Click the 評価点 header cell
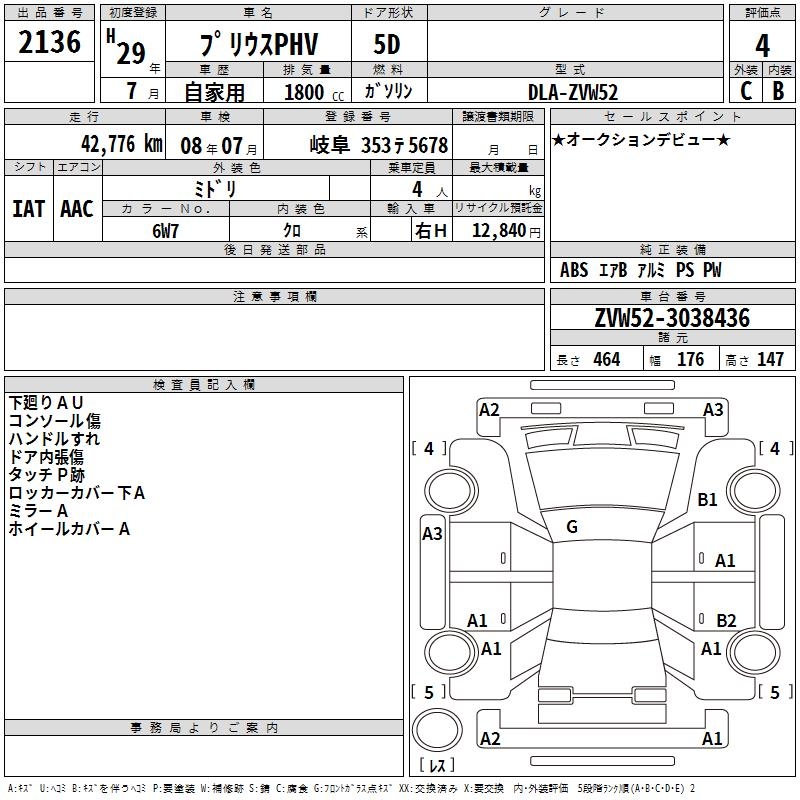The image size is (800, 800). click(x=762, y=13)
